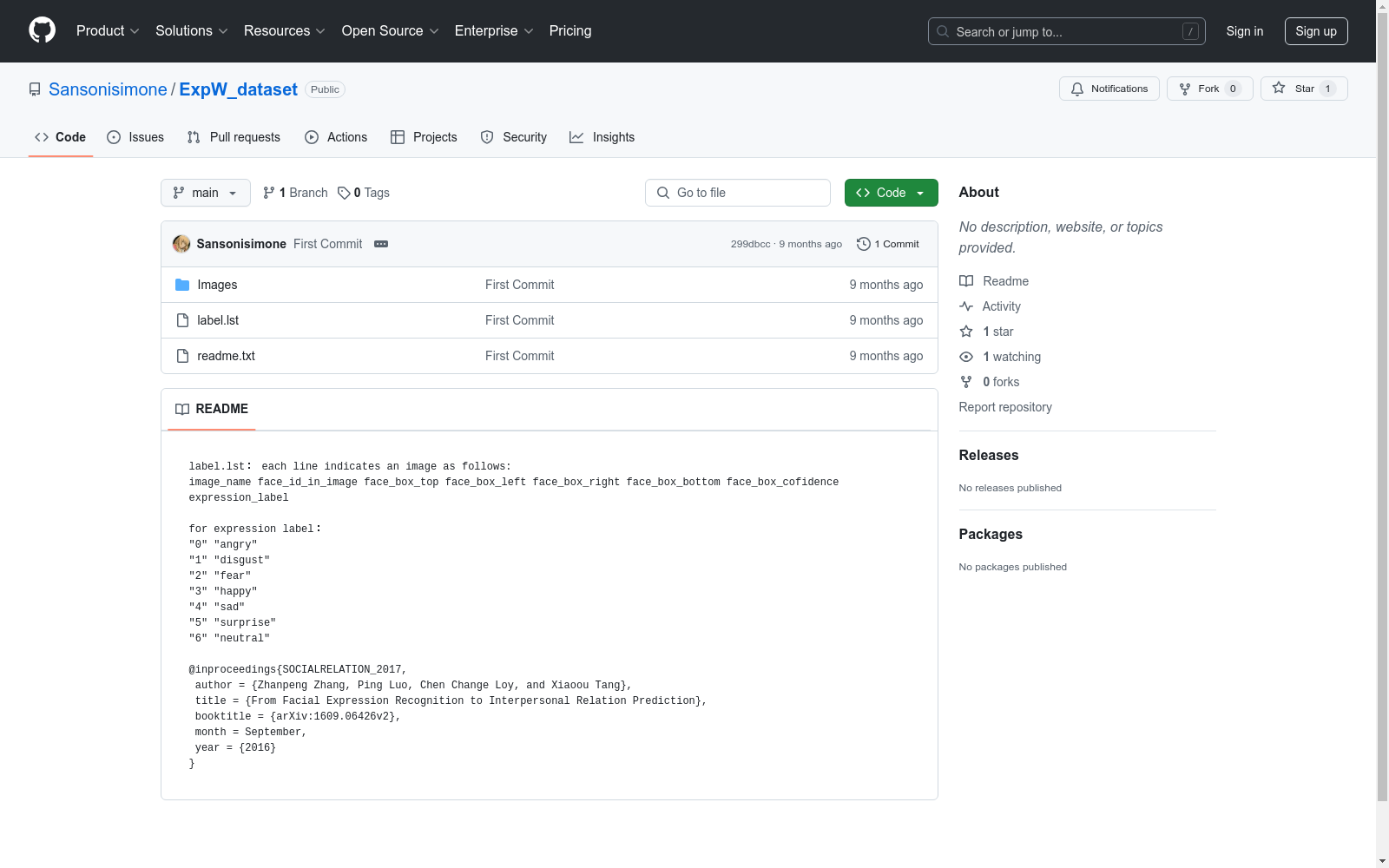This screenshot has width=1389, height=868.
Task: Go to the Pull requests tab
Action: pos(234,137)
